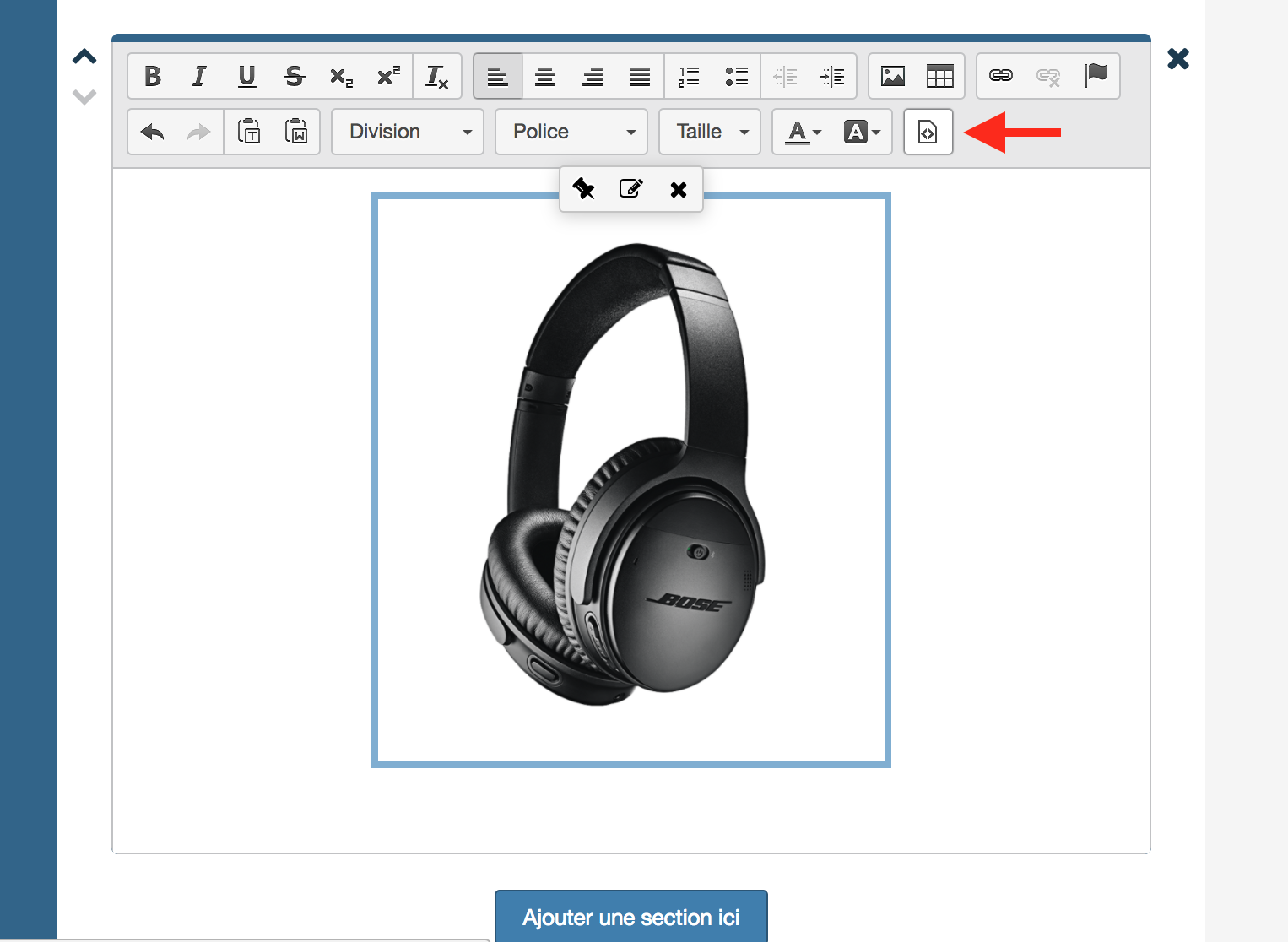Open source code view

[928, 132]
